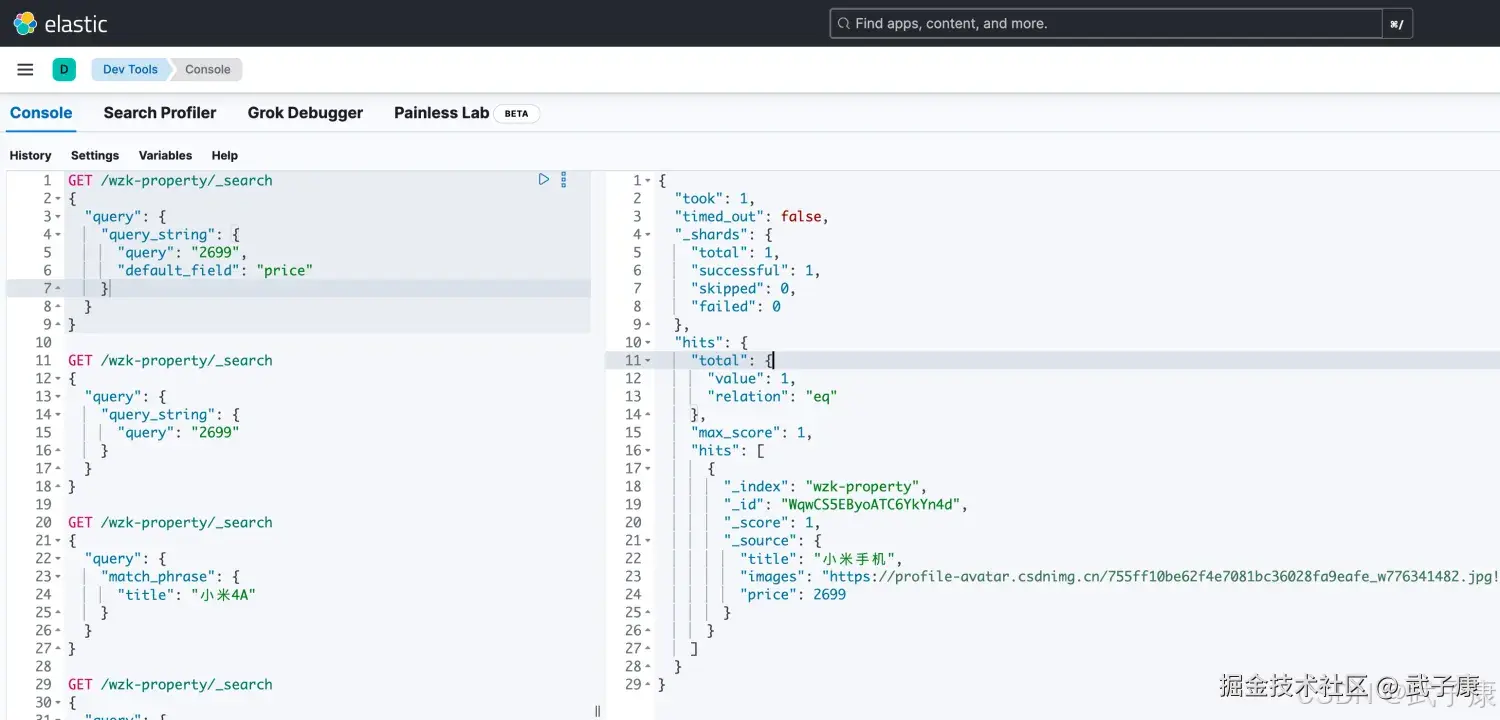Collapse the "_shards" object fold arrow
Image resolution: width=1500 pixels, height=720 pixels.
pos(646,234)
